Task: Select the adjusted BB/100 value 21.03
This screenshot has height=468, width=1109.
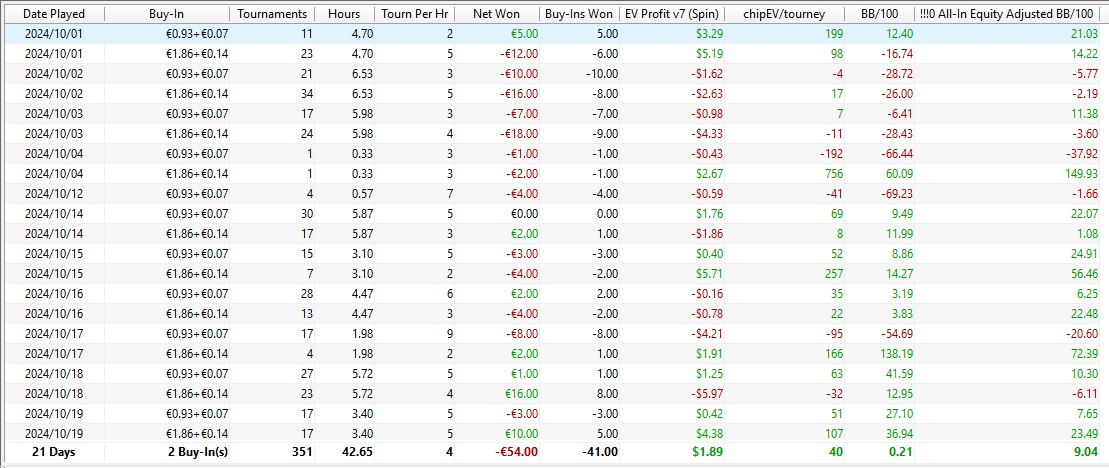Action: coord(1083,34)
